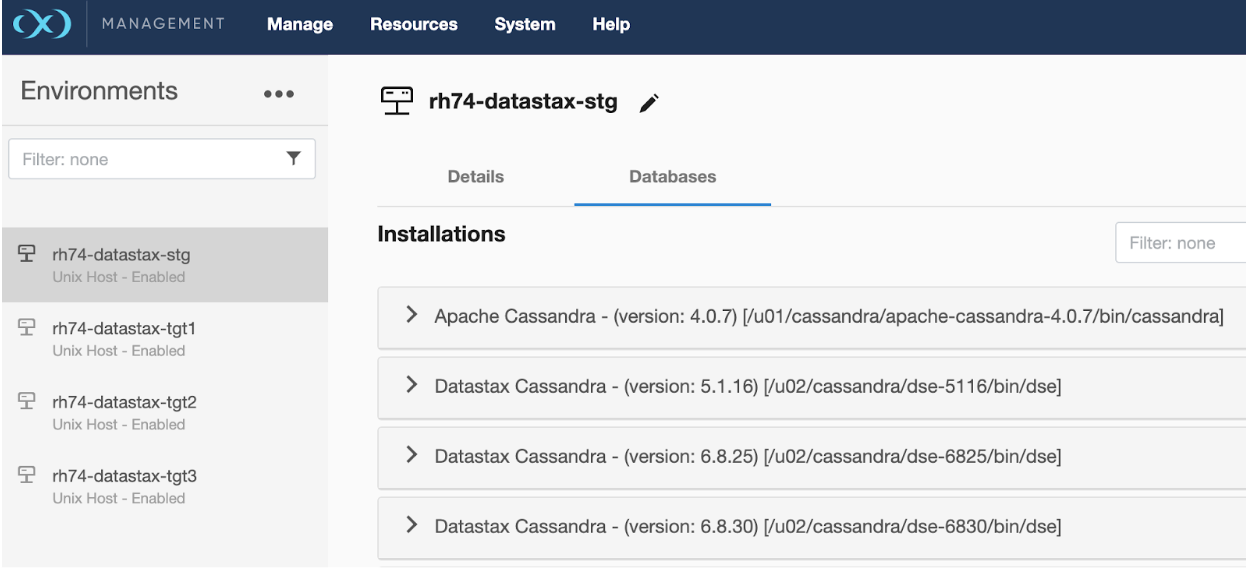Expand the Datastax Cassandra 5.1.16 installation
The image size is (1246, 568).
click(411, 385)
